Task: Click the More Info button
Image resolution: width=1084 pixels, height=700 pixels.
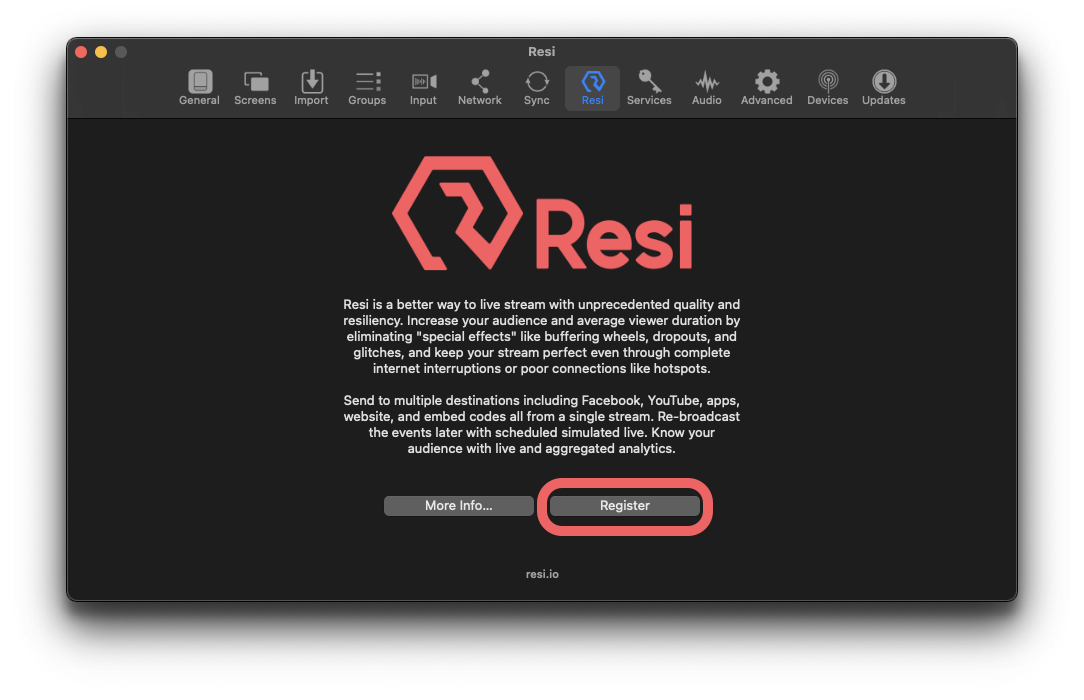Action: 458,506
